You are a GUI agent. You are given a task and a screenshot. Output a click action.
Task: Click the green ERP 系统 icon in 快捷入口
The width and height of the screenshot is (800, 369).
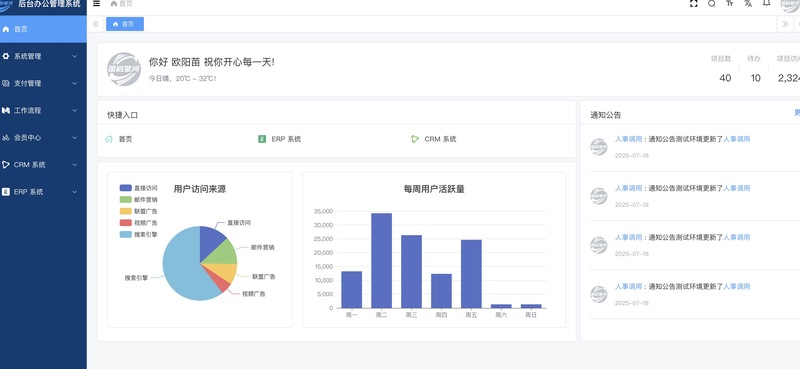point(262,139)
